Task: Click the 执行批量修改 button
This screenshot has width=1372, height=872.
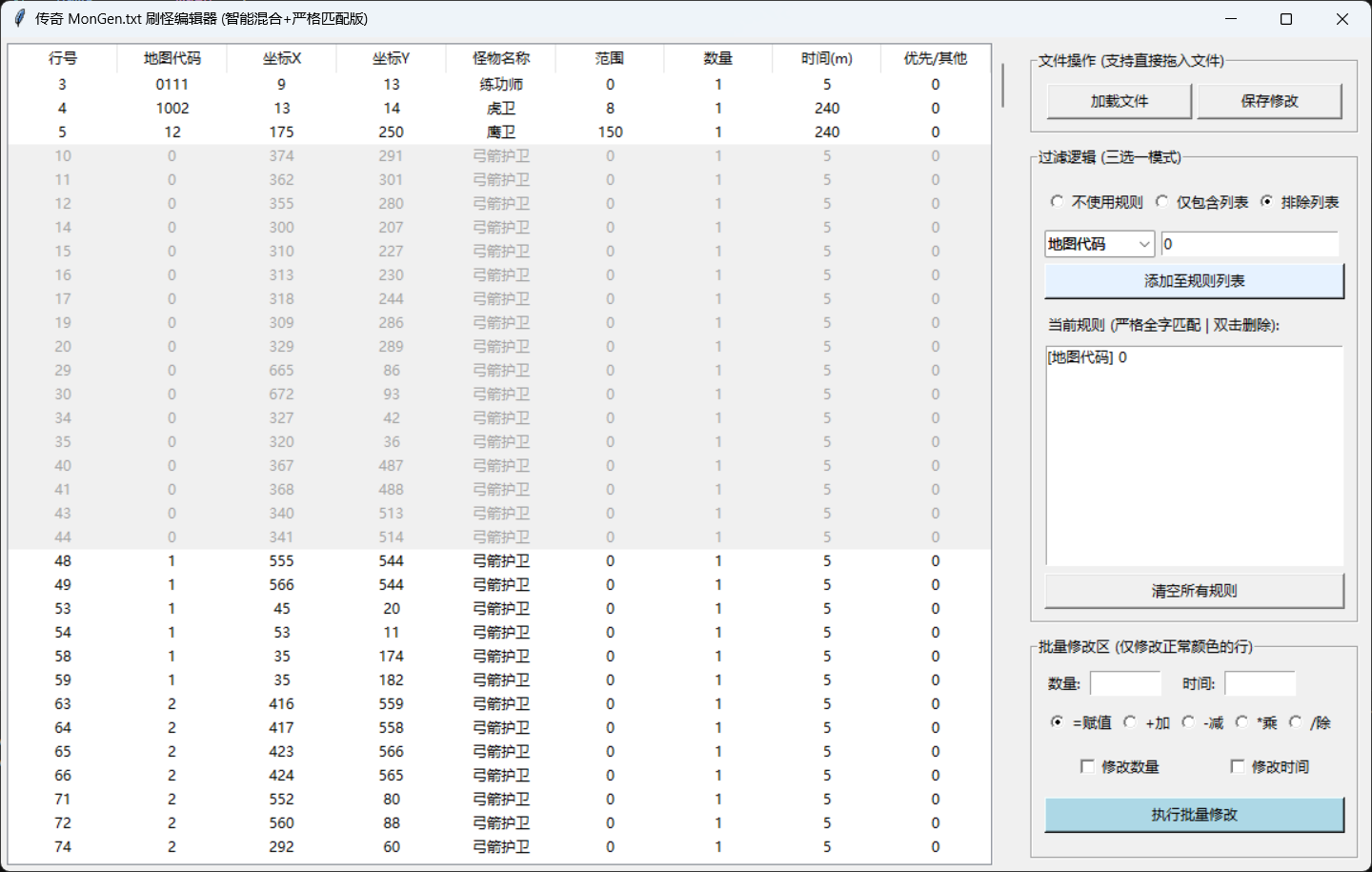Action: click(1194, 815)
